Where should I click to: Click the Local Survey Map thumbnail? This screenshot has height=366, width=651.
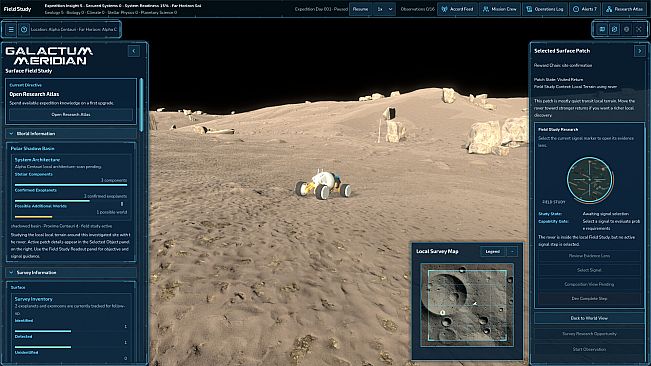(x=467, y=305)
